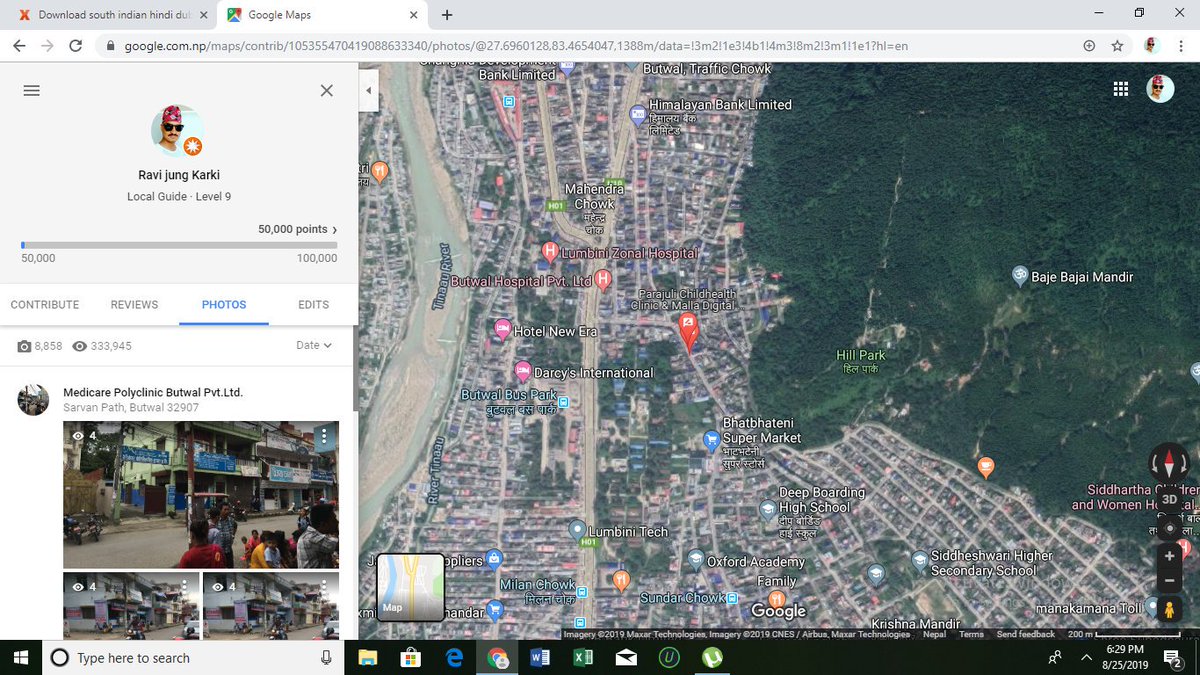This screenshot has height=675, width=1200.
Task: Switch to the EDITS tab
Action: coord(313,304)
